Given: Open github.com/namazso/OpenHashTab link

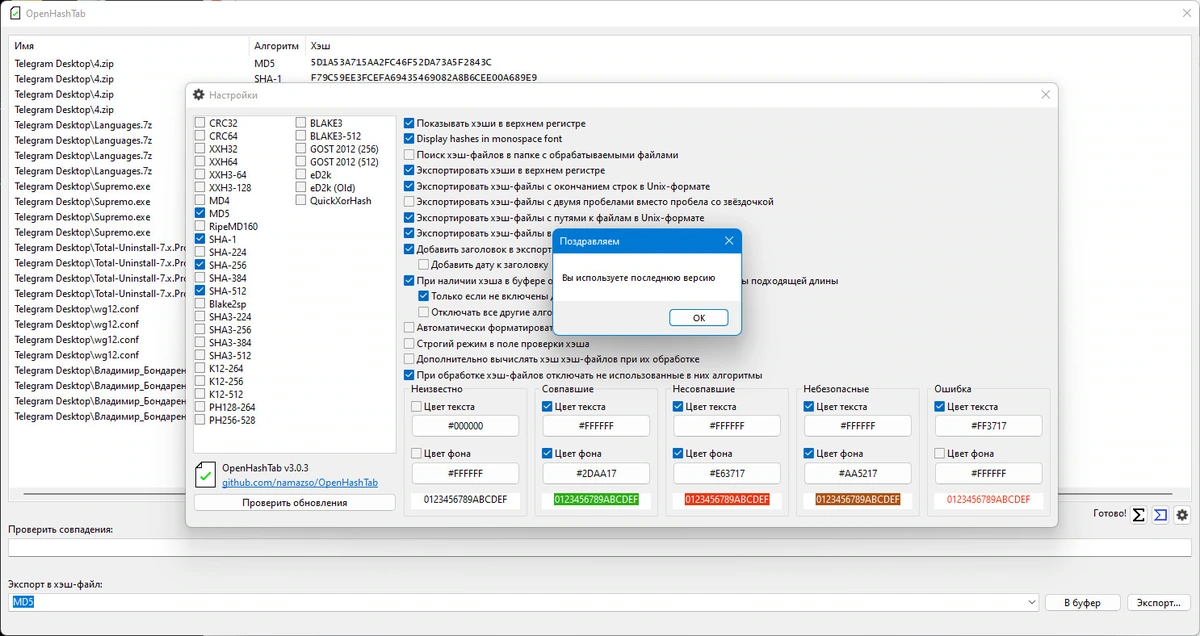Looking at the screenshot, I should click(x=300, y=482).
